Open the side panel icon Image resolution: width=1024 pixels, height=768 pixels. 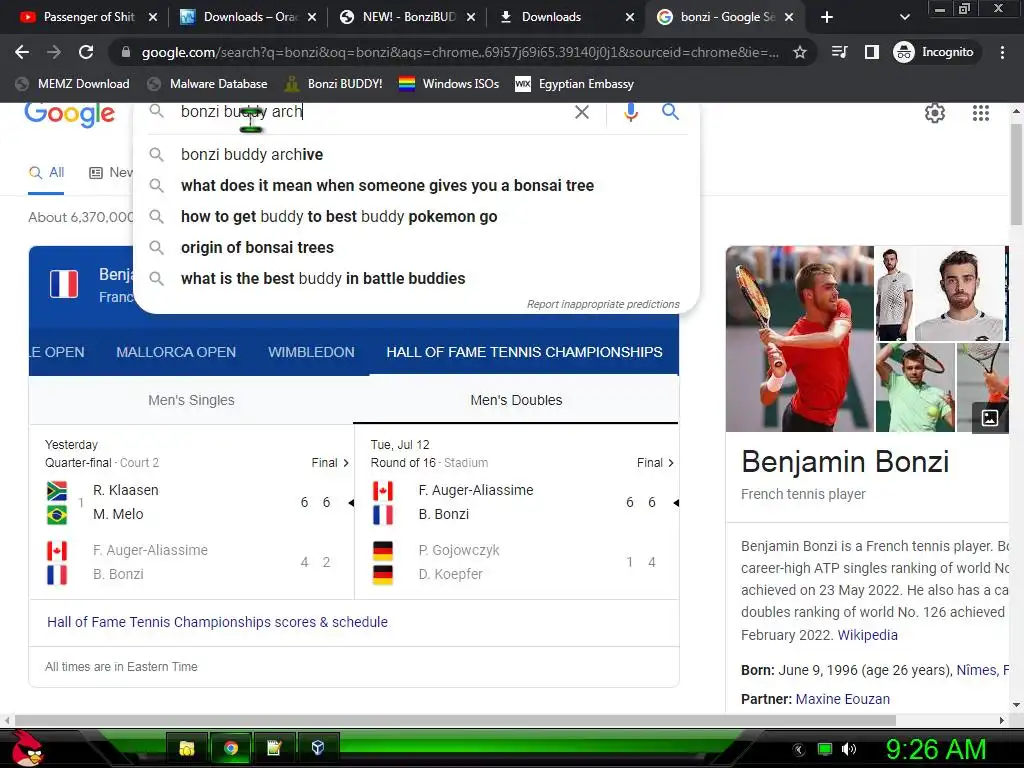point(872,52)
